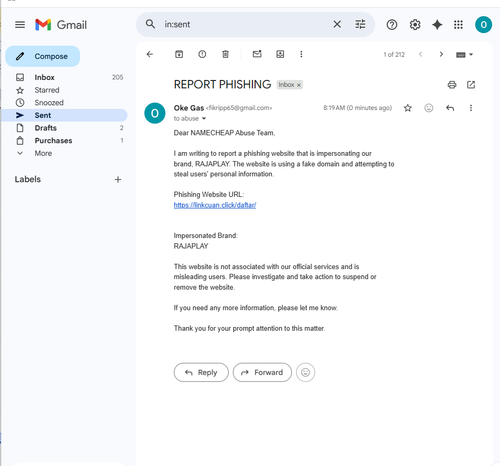Open message More options menu
The height and width of the screenshot is (466, 500).
(471, 108)
